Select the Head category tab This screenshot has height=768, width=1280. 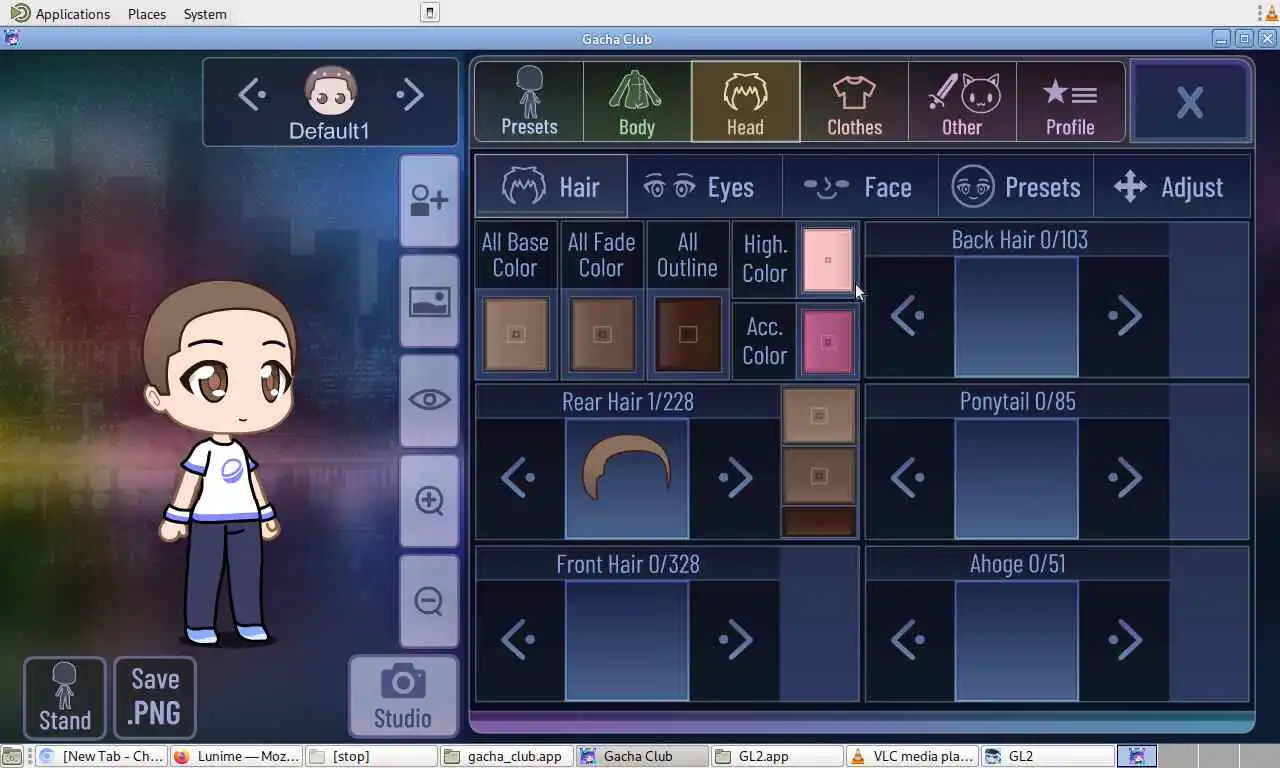coord(745,102)
